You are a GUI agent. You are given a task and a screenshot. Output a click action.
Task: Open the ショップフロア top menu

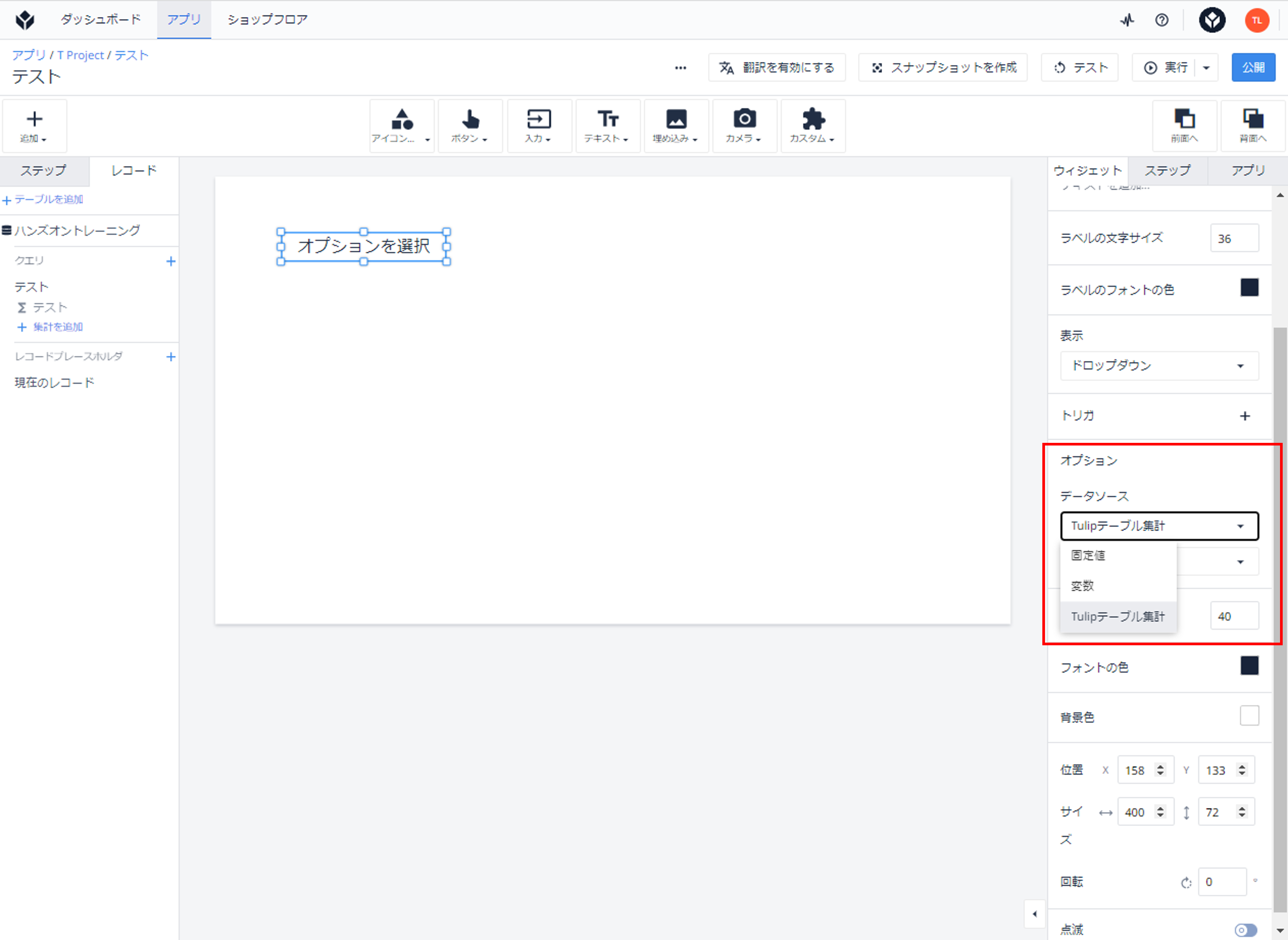pos(267,19)
